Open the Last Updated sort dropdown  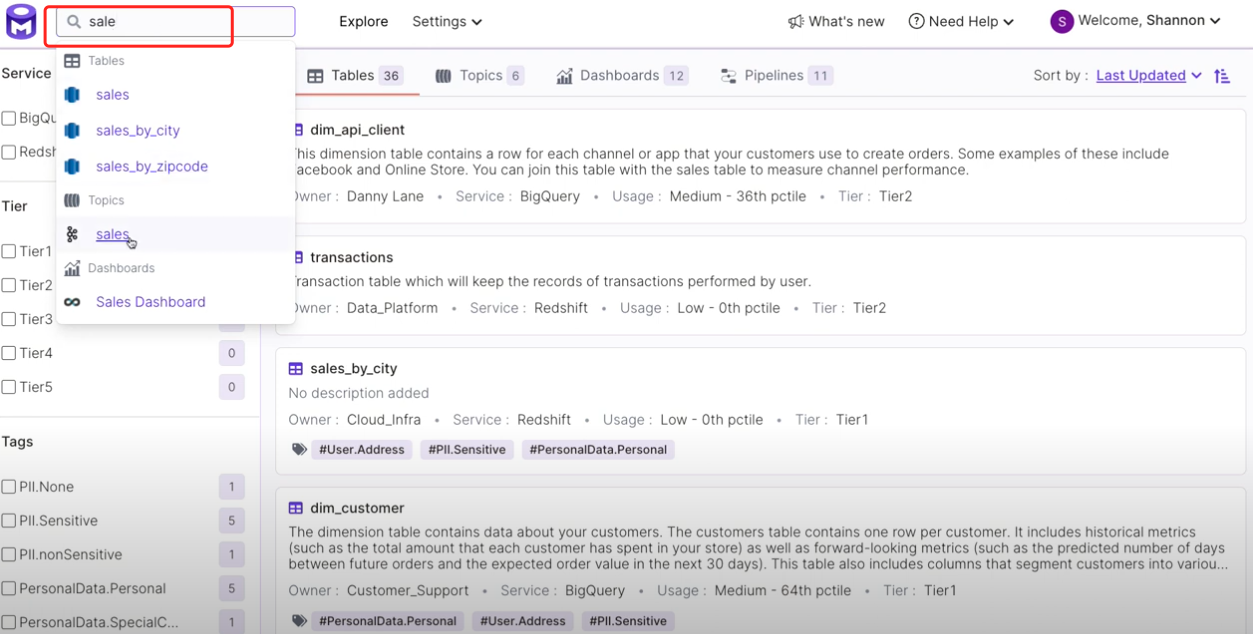1148,76
